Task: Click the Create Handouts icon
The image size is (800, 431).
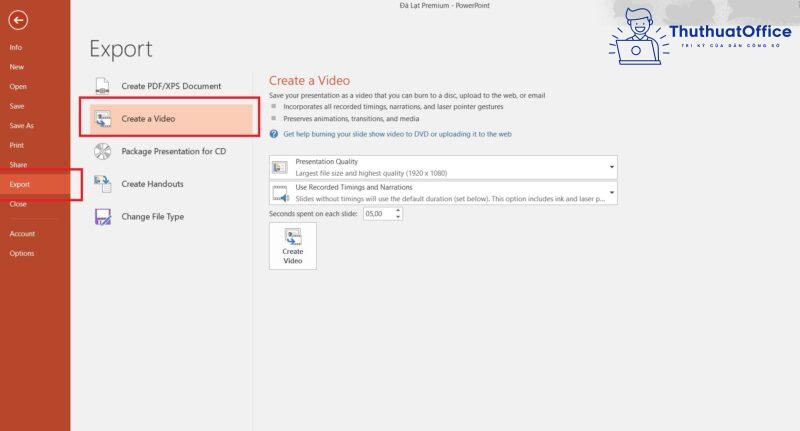Action: (x=103, y=184)
